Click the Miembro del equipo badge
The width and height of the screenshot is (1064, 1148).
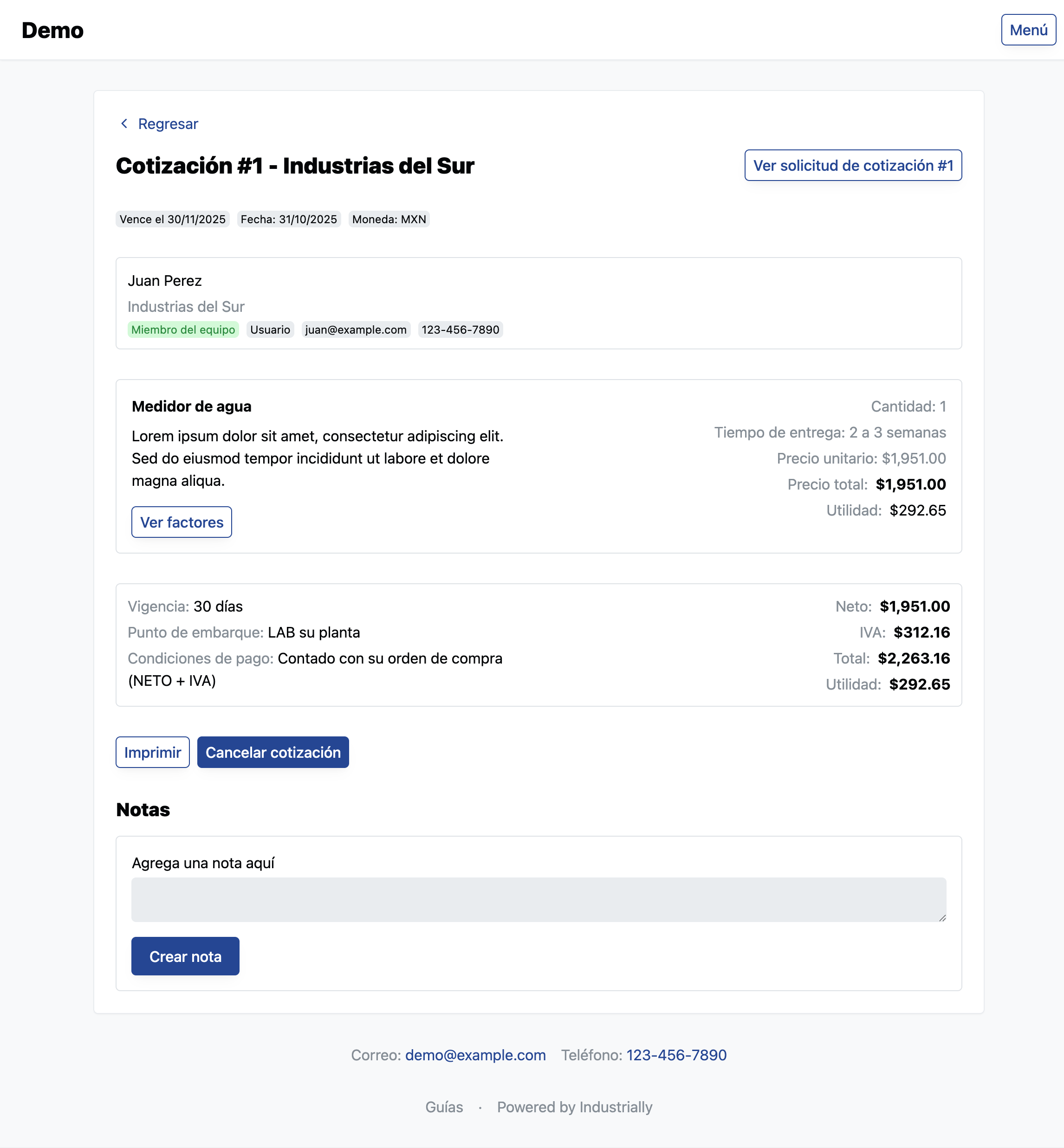click(x=183, y=330)
